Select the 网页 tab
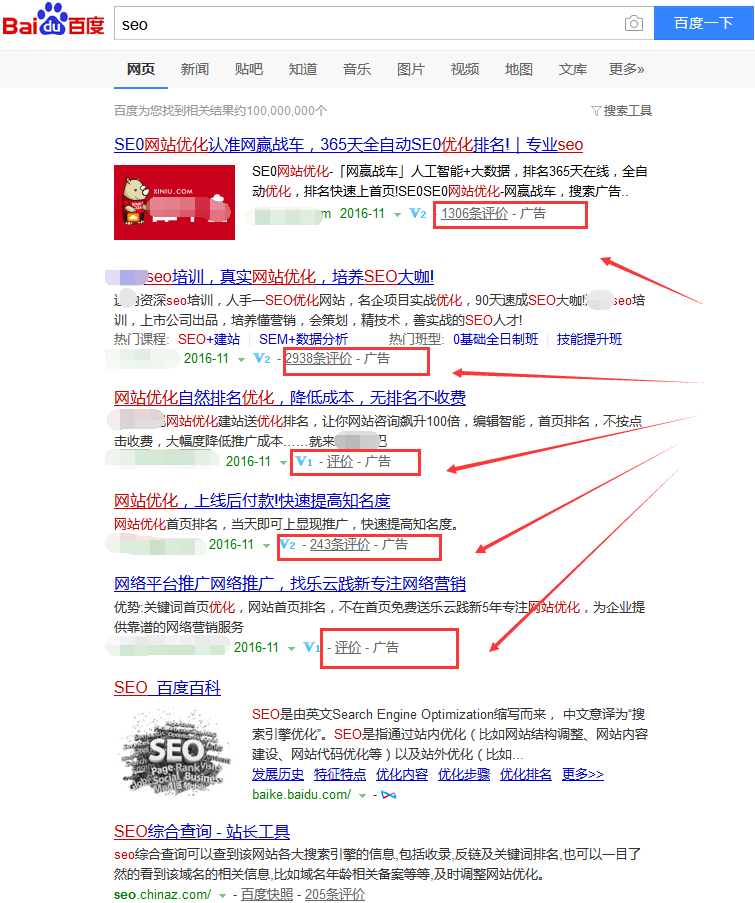The height and width of the screenshot is (903, 755). pyautogui.click(x=141, y=70)
